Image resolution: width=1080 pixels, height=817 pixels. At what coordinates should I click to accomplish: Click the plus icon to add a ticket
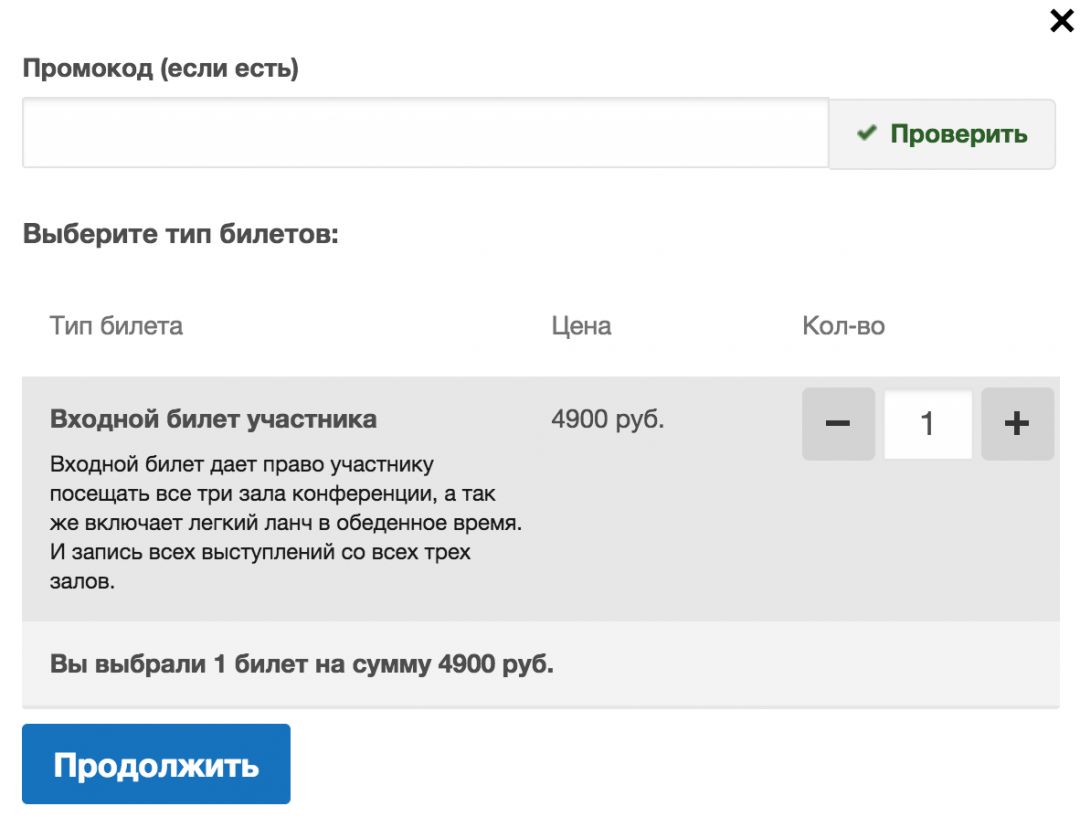(x=1017, y=423)
